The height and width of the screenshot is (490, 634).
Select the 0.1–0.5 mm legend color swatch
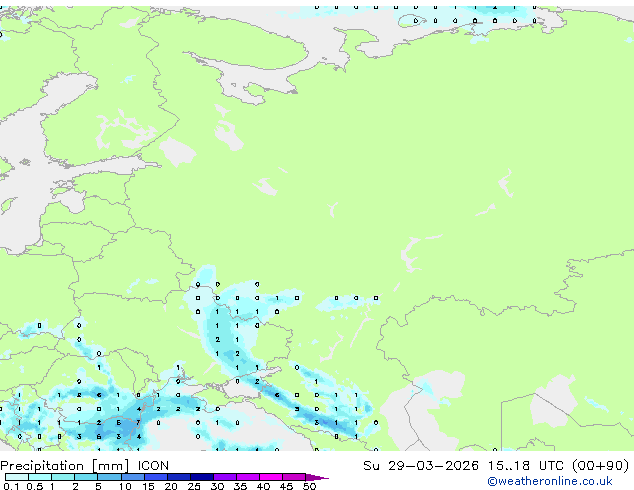(17, 477)
